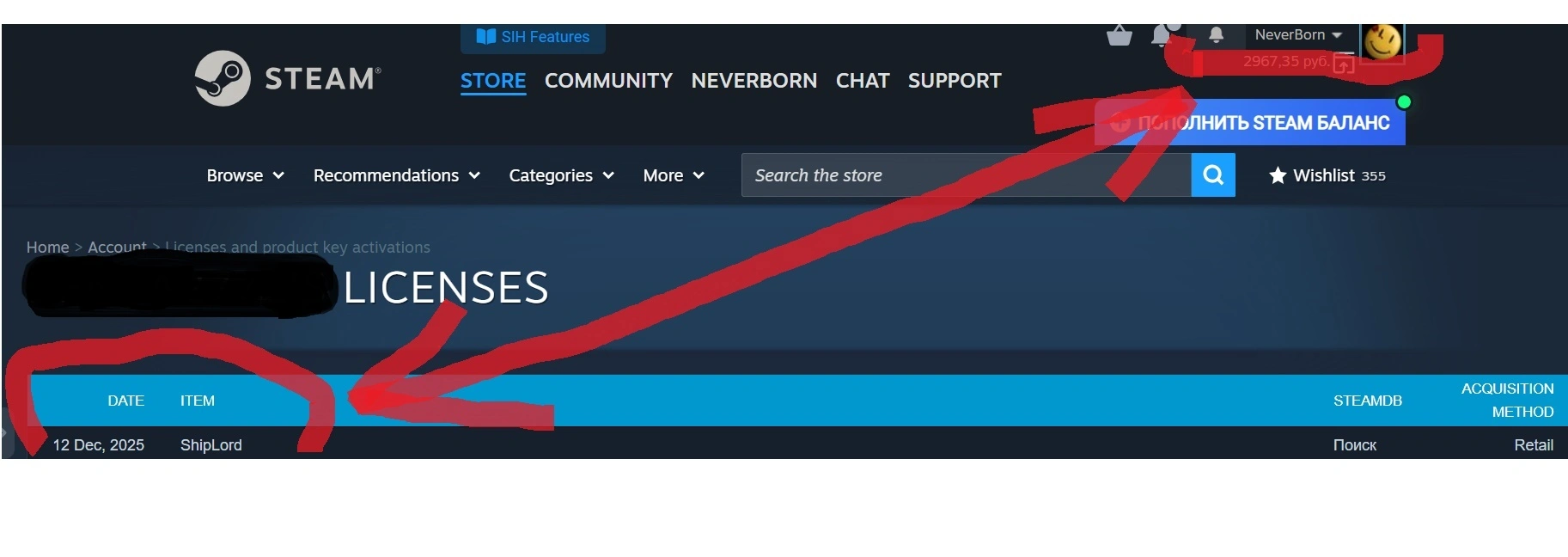This screenshot has width=1568, height=557.
Task: Click the ITEM column header
Action: coord(198,401)
